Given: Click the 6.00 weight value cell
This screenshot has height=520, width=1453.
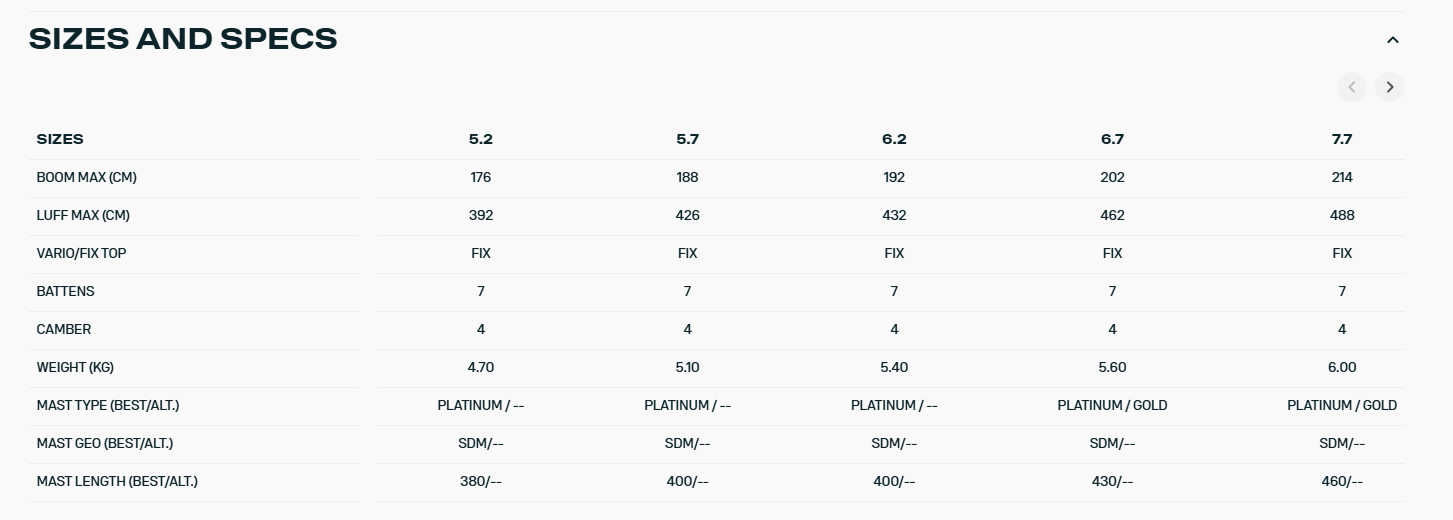Looking at the screenshot, I should (1342, 367).
